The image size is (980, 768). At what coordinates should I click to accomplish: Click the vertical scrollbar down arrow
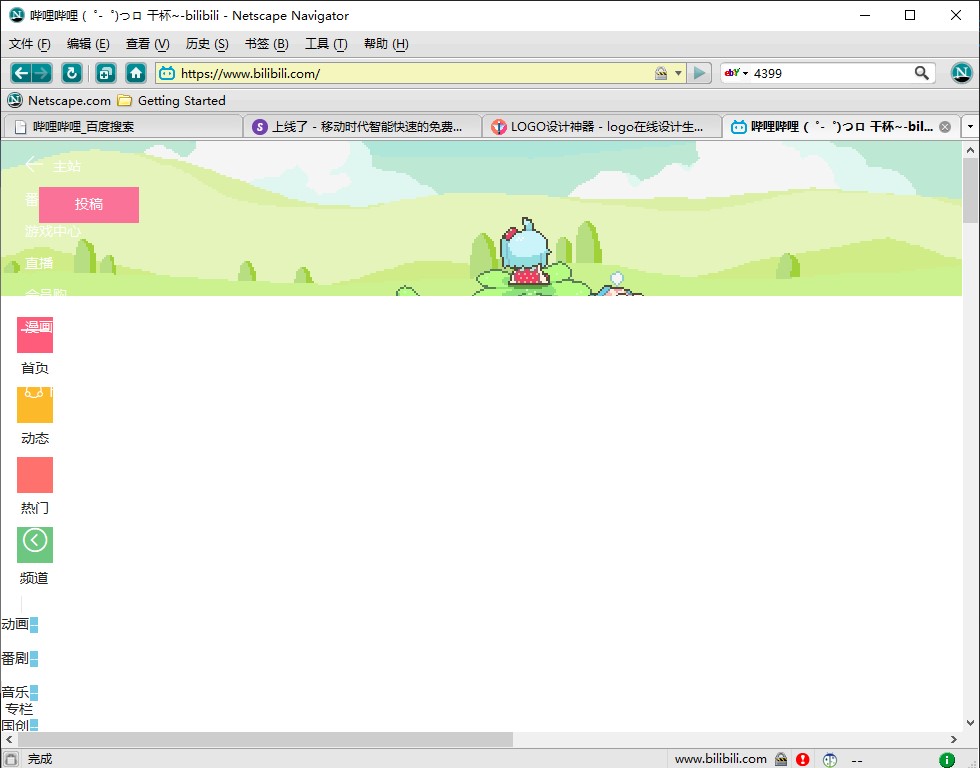click(x=970, y=723)
